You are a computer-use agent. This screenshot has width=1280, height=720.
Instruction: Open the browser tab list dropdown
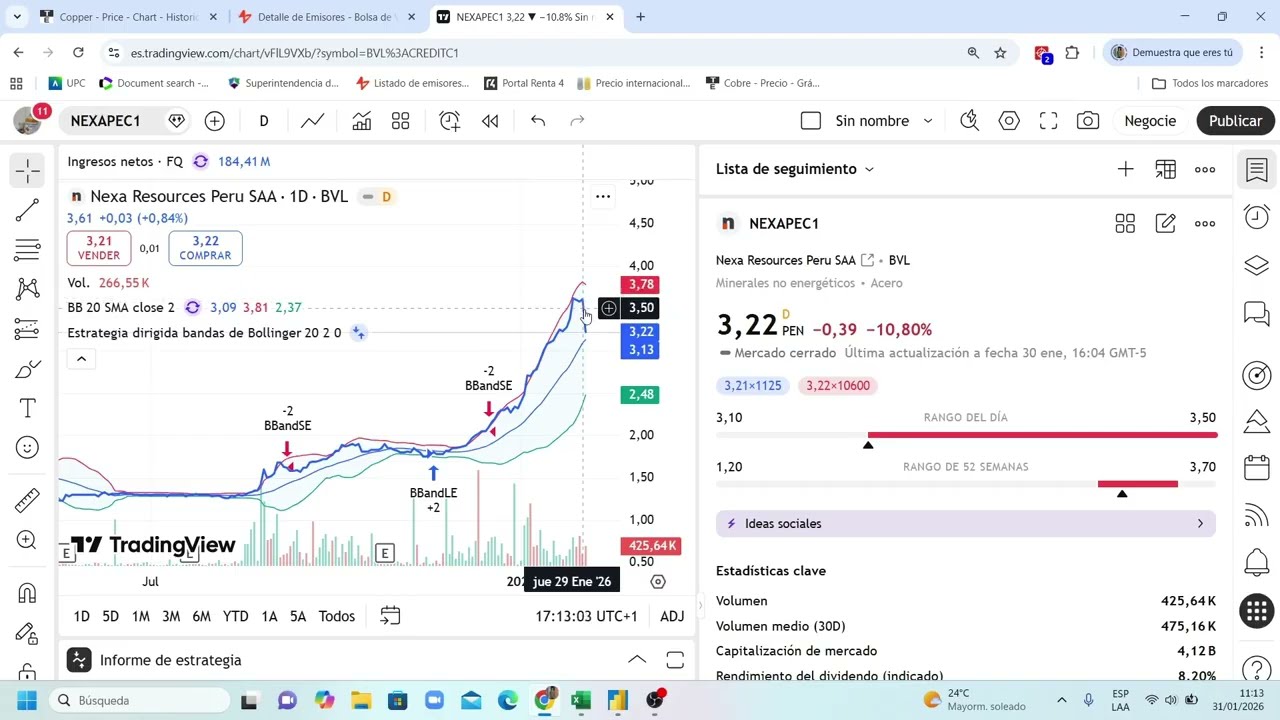pyautogui.click(x=16, y=17)
